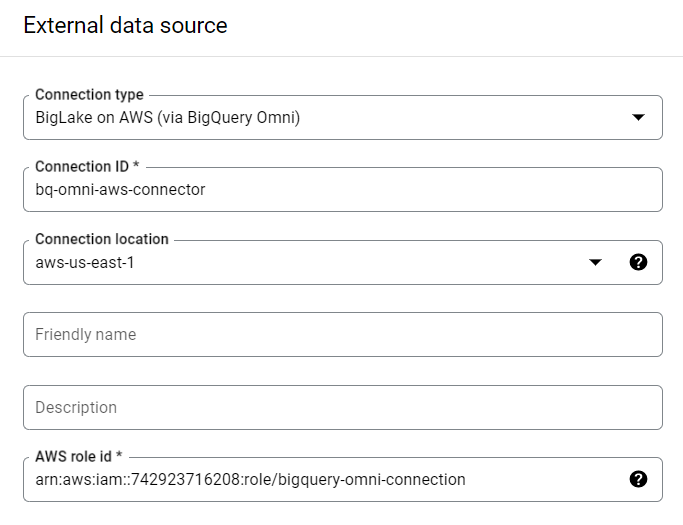Image resolution: width=683 pixels, height=525 pixels.
Task: Click the Description field
Action: [343, 407]
